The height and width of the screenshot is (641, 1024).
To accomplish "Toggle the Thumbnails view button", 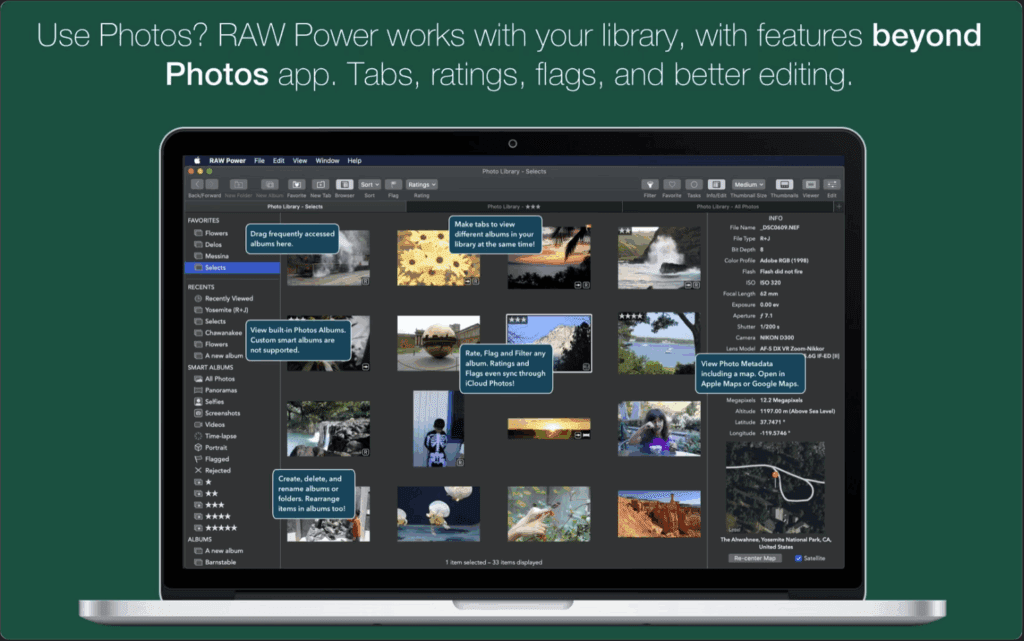I will tap(784, 185).
